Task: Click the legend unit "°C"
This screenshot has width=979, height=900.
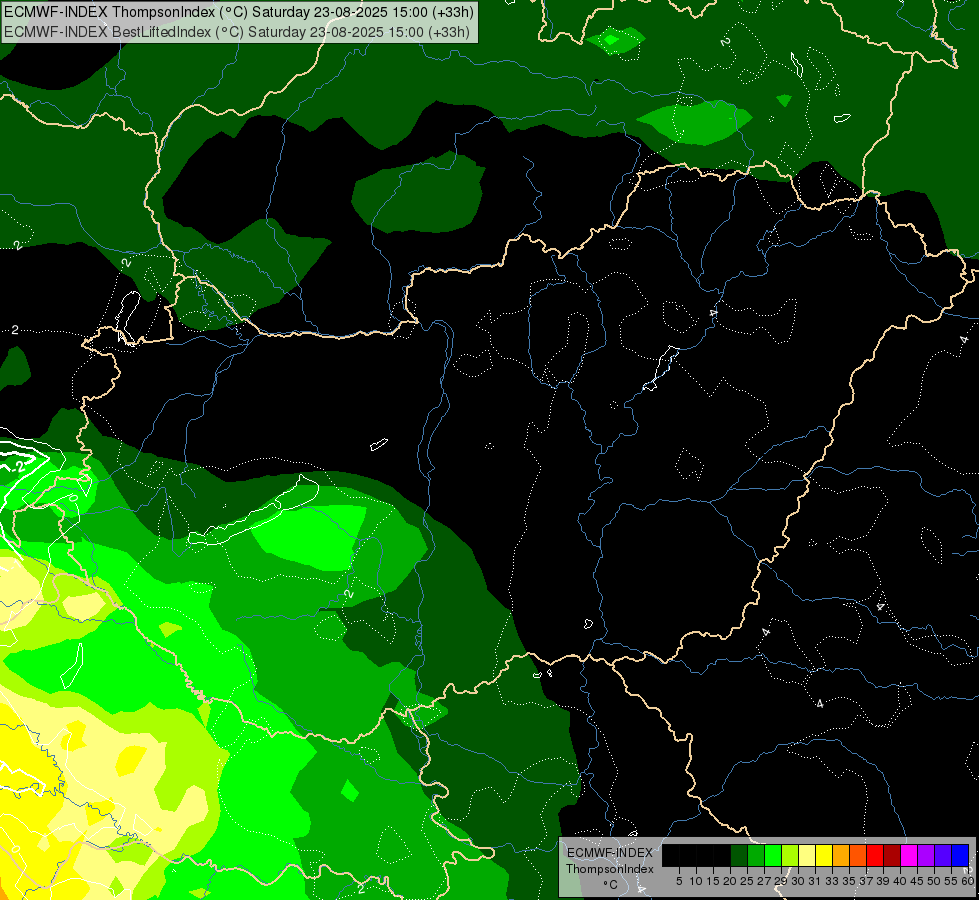Action: [x=611, y=885]
